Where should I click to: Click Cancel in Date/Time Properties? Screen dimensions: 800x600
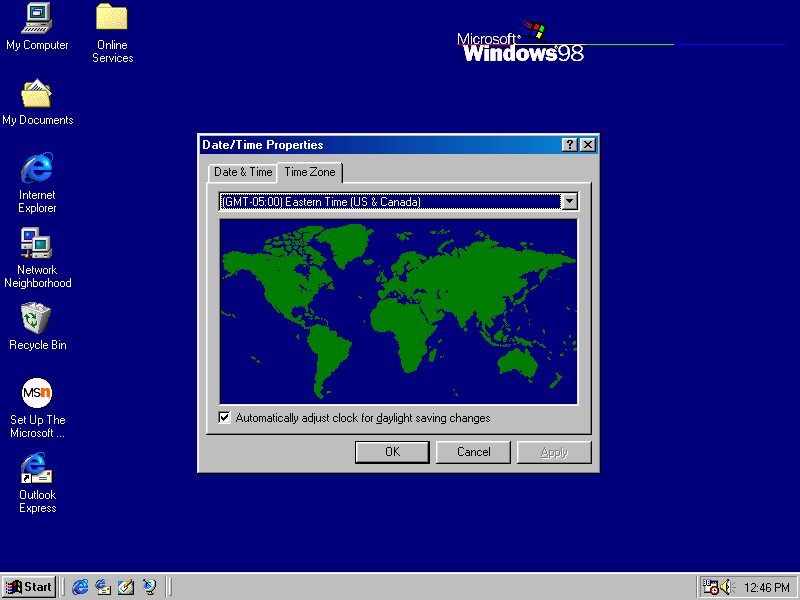pyautogui.click(x=473, y=452)
